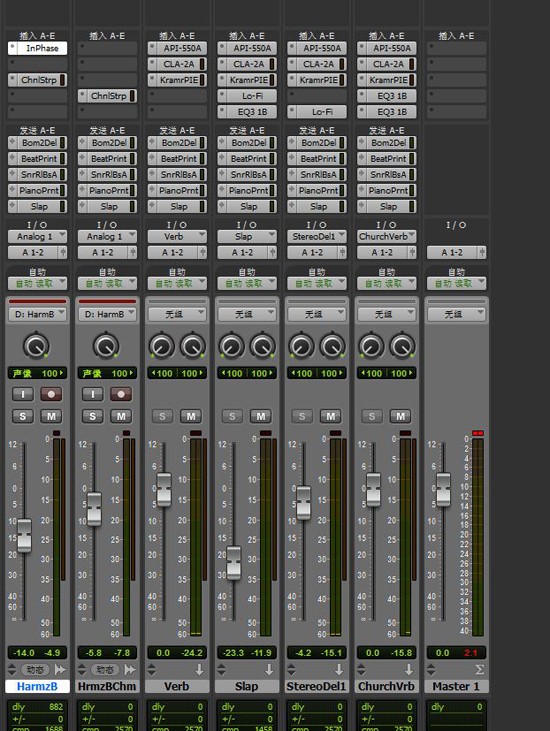The height and width of the screenshot is (731, 550).
Task: Click pan value 100 display on HarmzB
Action: coord(49,373)
